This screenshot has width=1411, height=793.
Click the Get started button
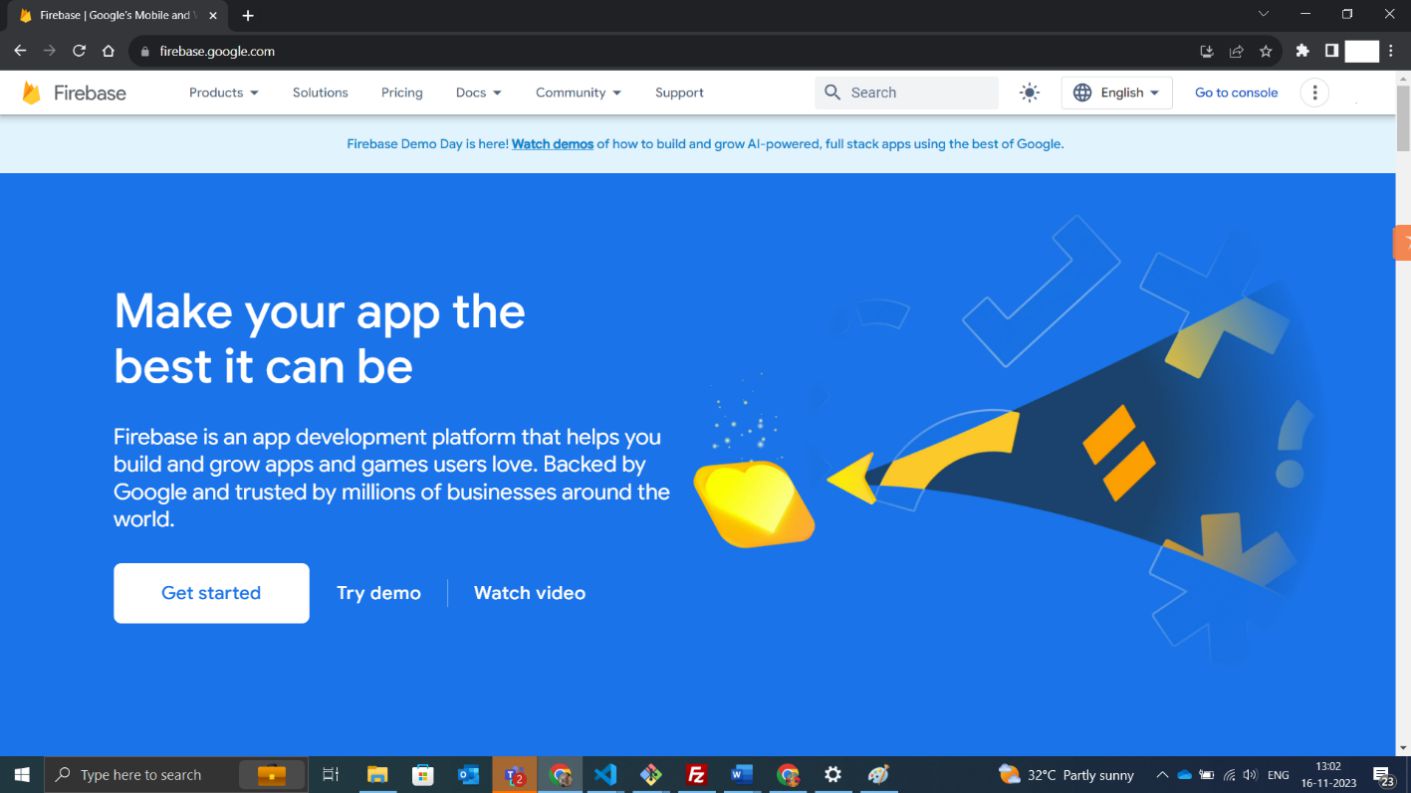coord(211,593)
